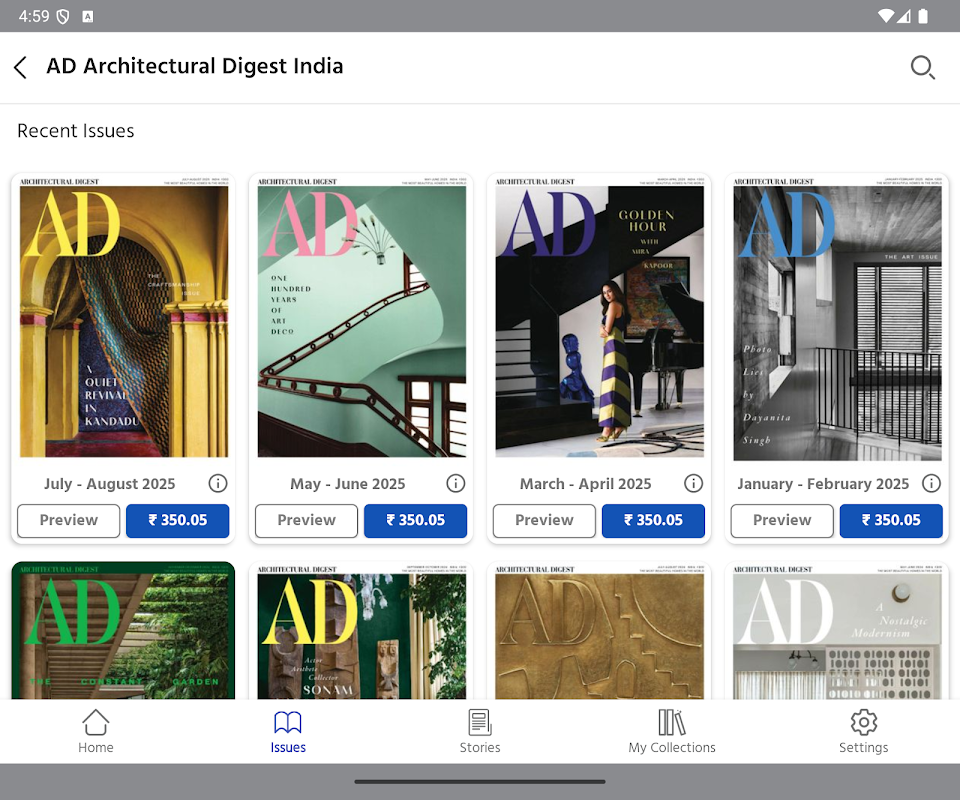Buy March - April 2025 for ₹350.05
The height and width of the screenshot is (800, 960).
pos(653,520)
